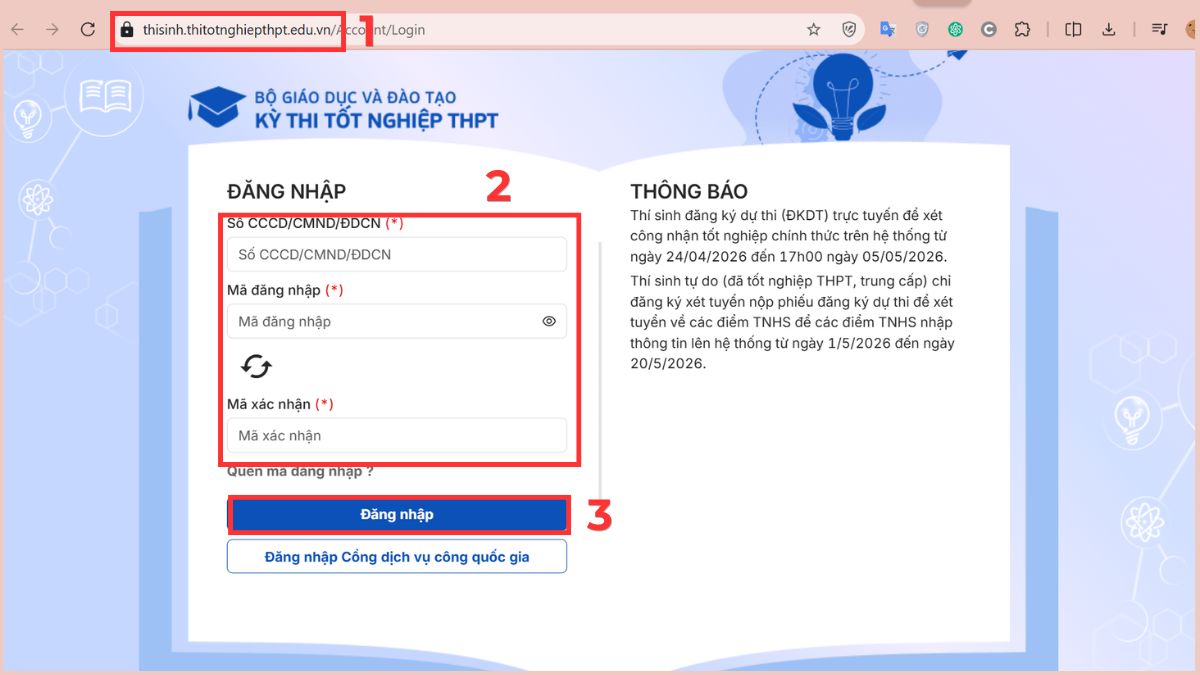Click the KỲ THI TỐT NGHIỆP THPT title

[376, 121]
